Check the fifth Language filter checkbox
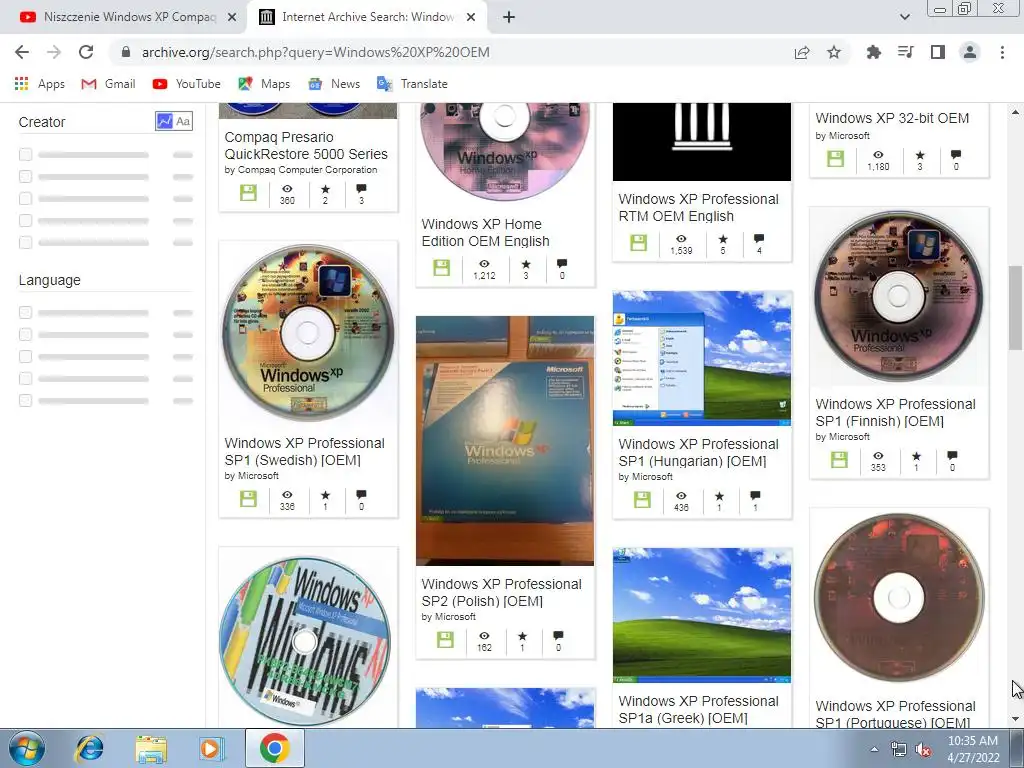Image resolution: width=1024 pixels, height=768 pixels. tap(25, 400)
